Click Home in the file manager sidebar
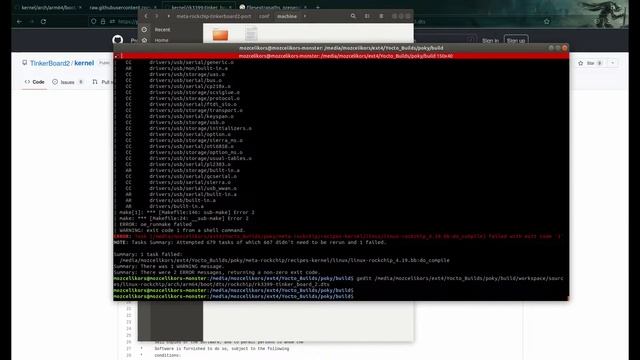The width and height of the screenshot is (640, 360). tap(161, 40)
